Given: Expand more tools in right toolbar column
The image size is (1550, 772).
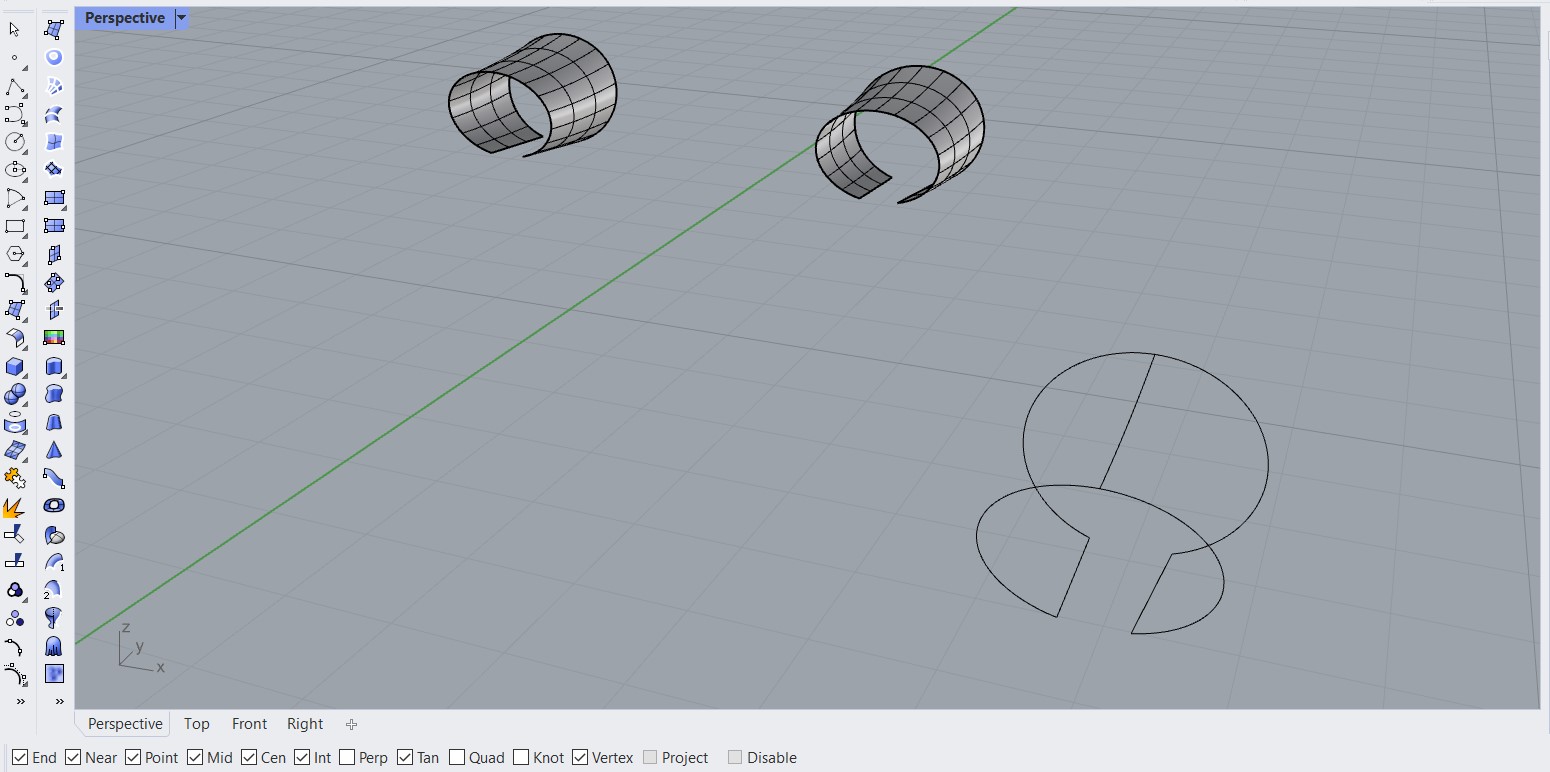Looking at the screenshot, I should tap(59, 701).
